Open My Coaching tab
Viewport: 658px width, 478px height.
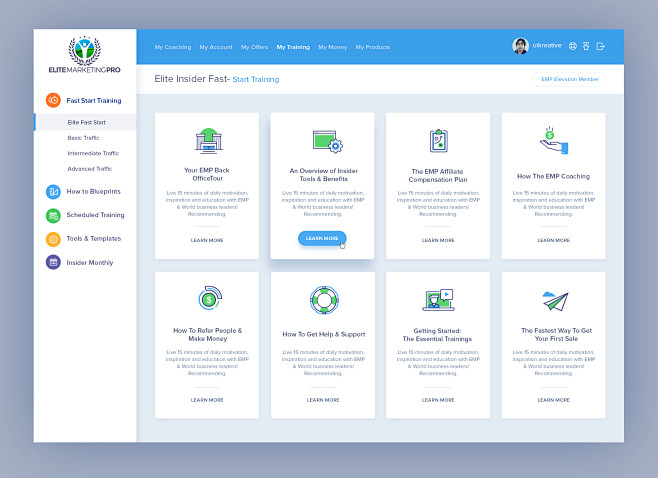[172, 47]
